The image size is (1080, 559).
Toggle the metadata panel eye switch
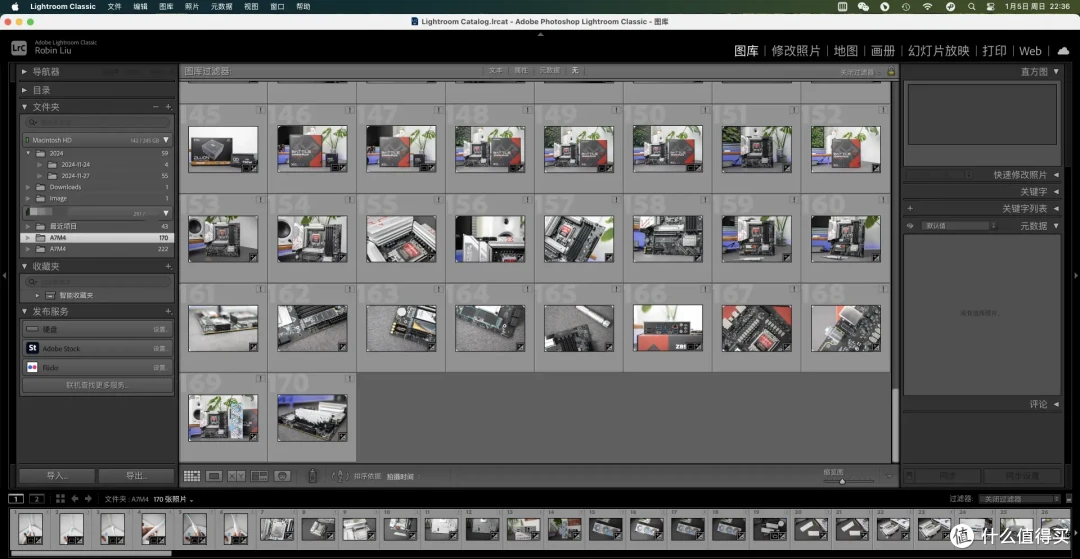click(x=910, y=226)
